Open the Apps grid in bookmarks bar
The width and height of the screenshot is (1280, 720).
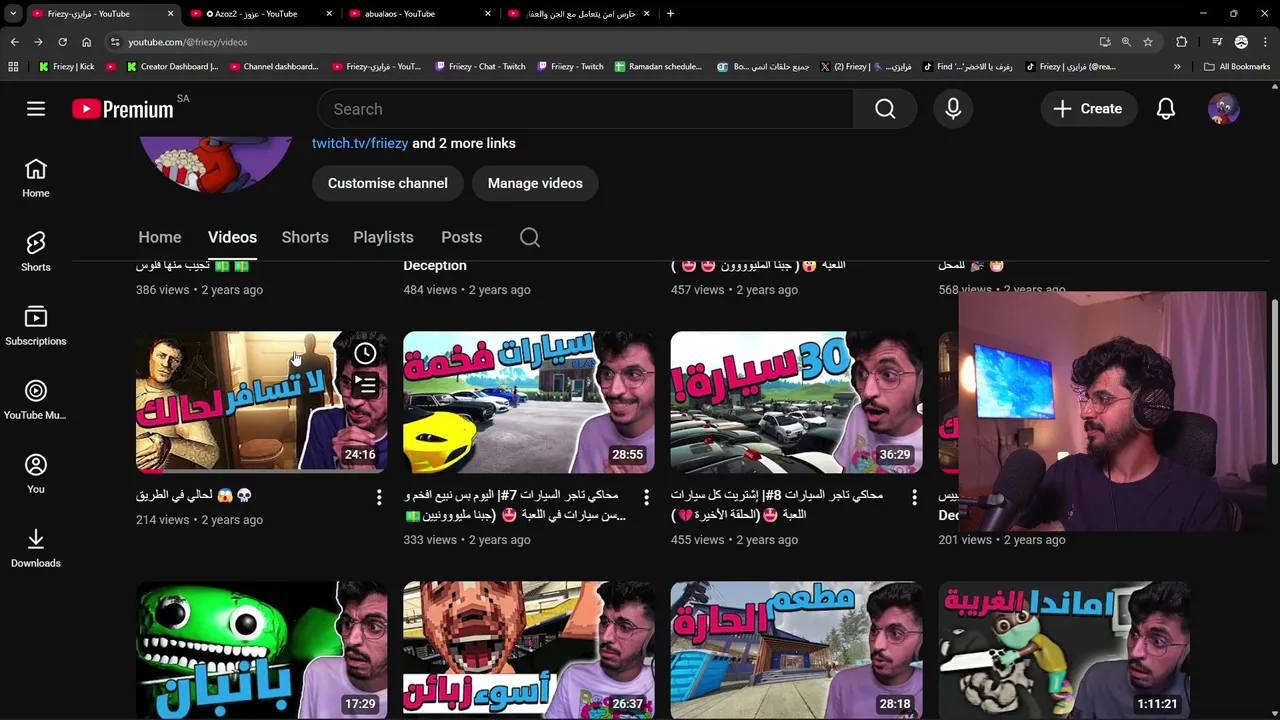(x=13, y=67)
